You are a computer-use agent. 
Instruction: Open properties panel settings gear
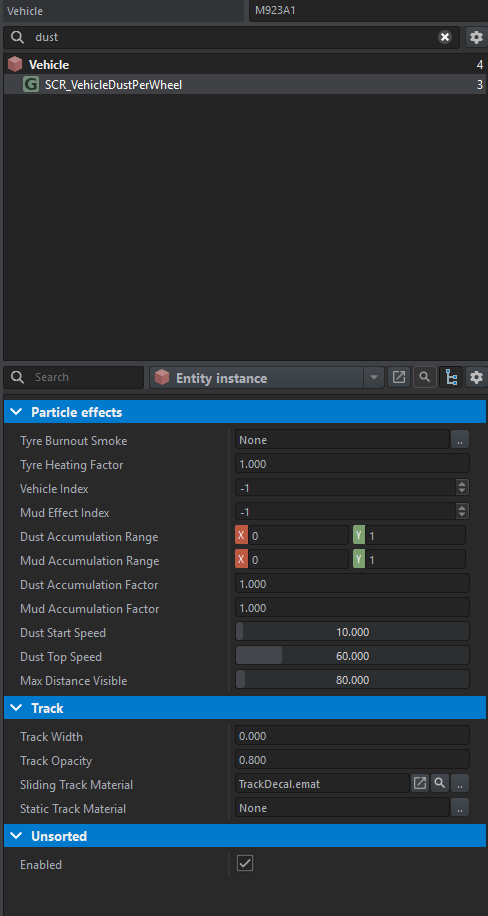476,377
